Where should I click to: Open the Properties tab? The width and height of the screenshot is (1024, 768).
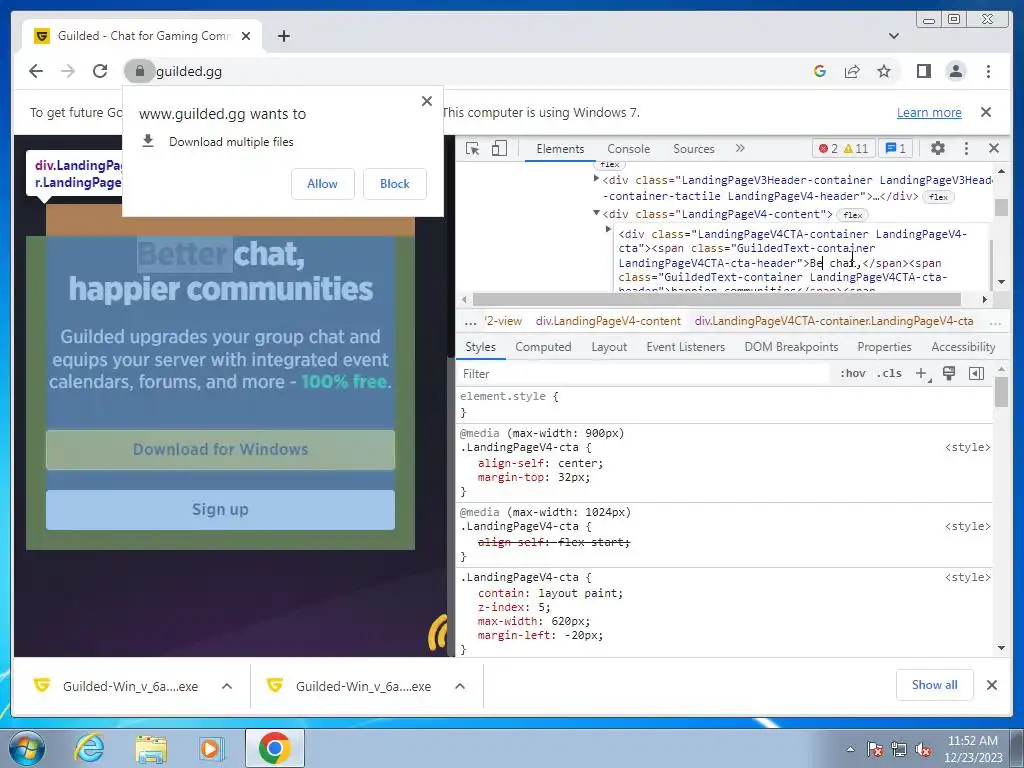tap(884, 347)
